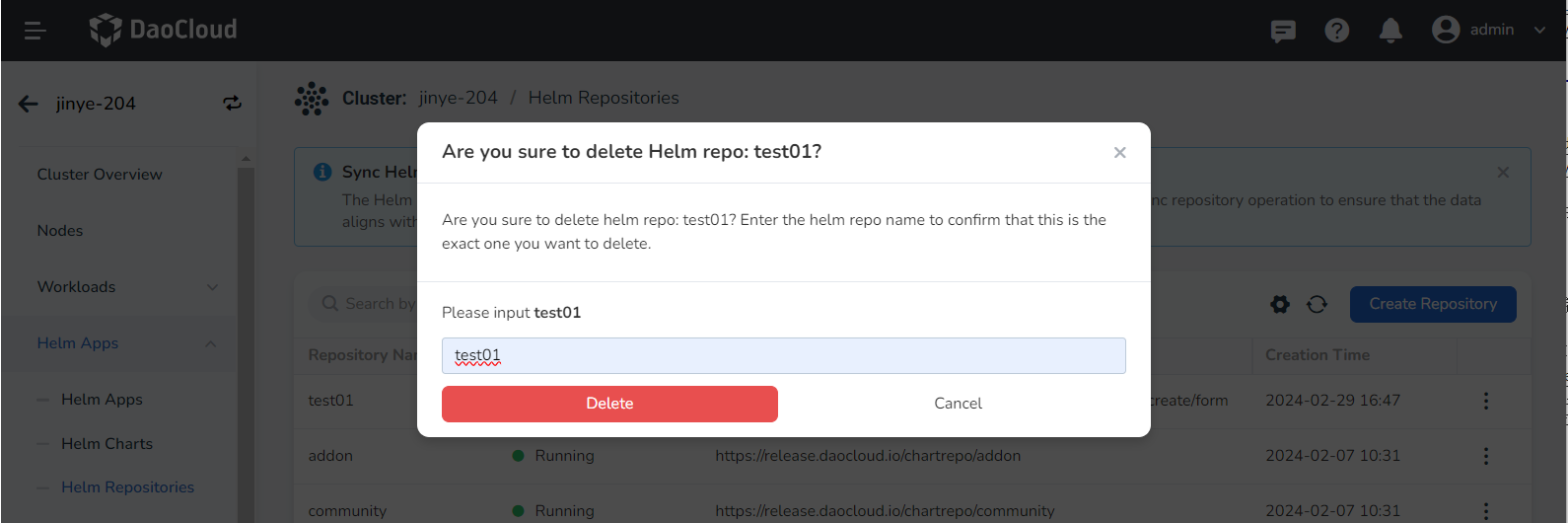Screen dimensions: 1568x523
Task: Open table settings gear icon
Action: (x=1280, y=304)
